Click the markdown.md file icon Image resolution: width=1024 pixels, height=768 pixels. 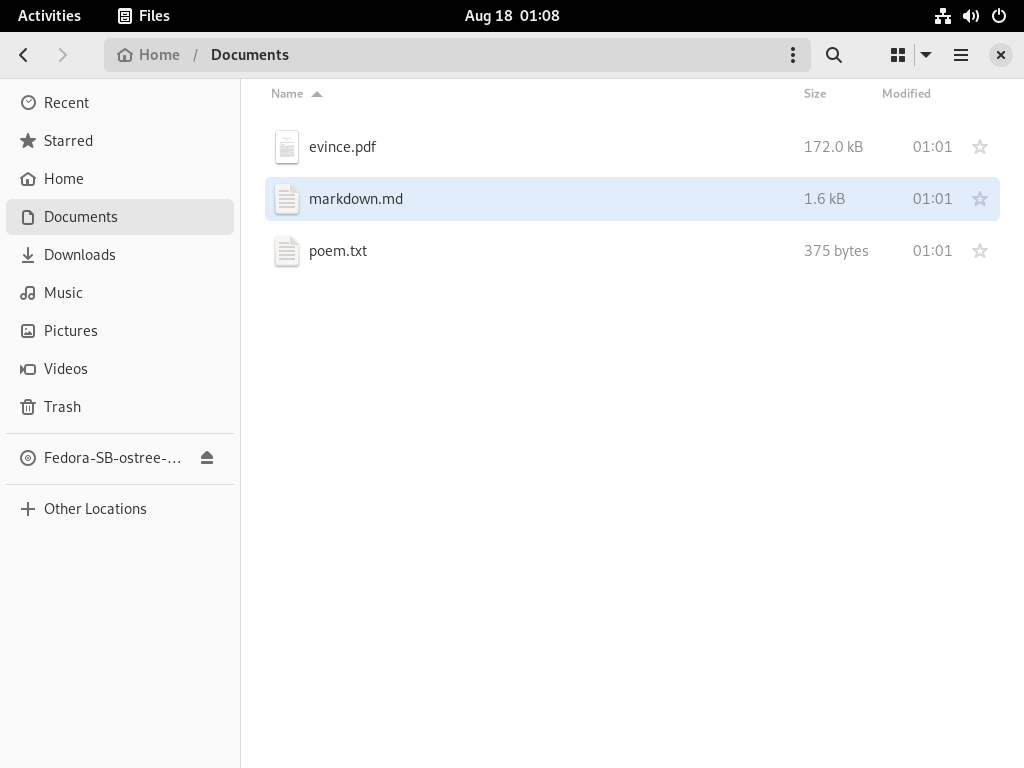pos(287,199)
